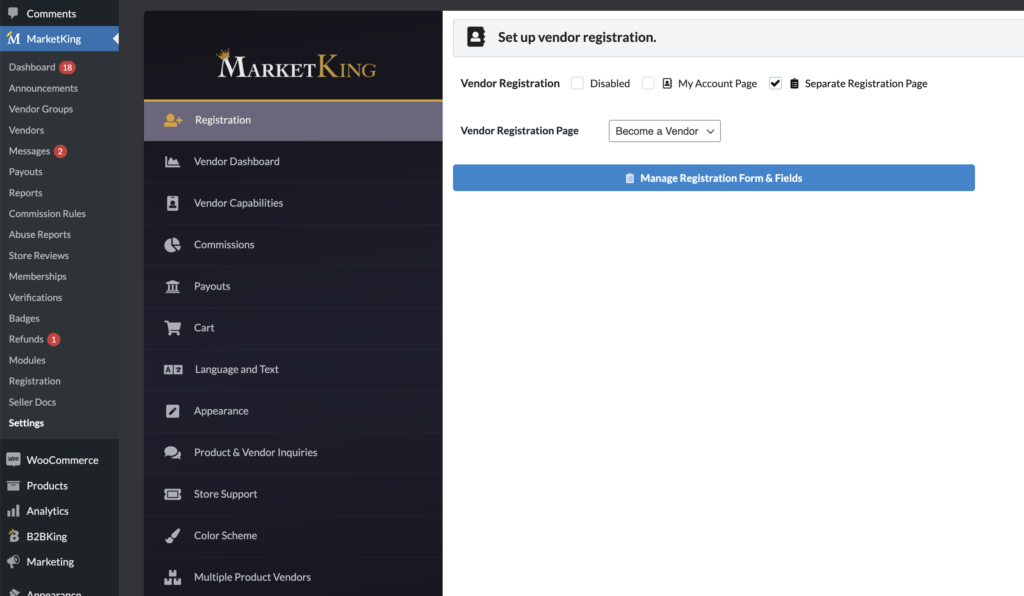This screenshot has width=1024, height=596.
Task: Open Abuse Reports in sidebar
Action: [40, 234]
